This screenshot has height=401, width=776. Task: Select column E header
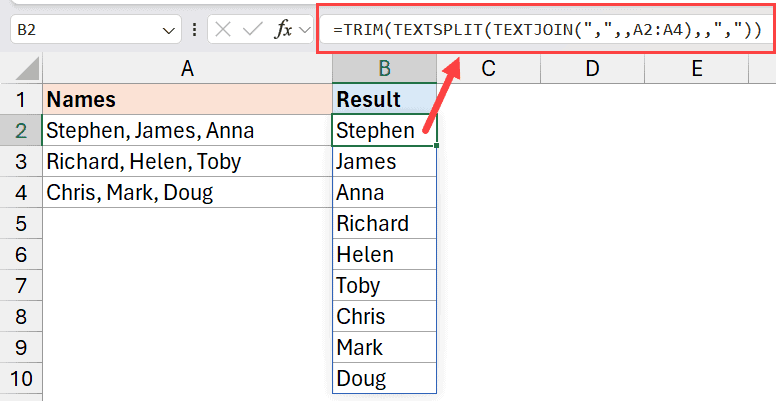pyautogui.click(x=696, y=68)
